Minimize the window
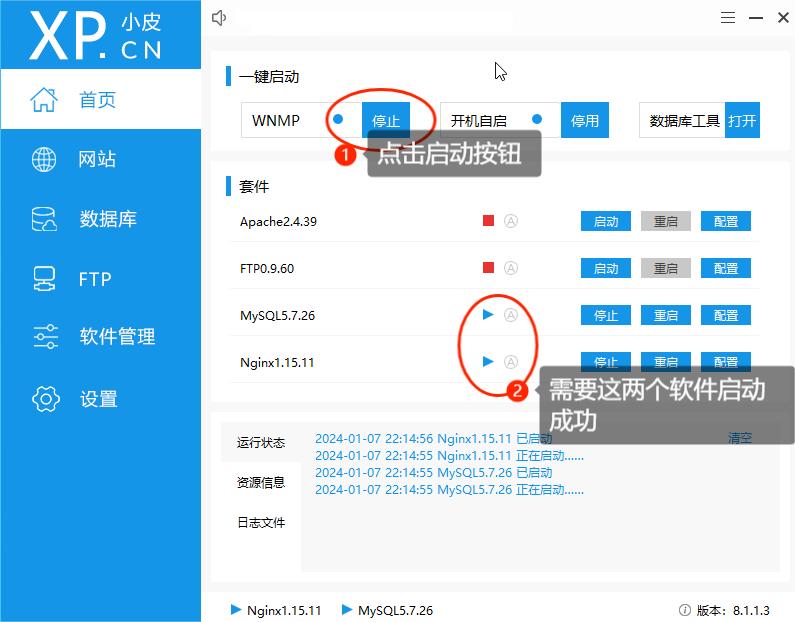The height and width of the screenshot is (622, 795). pos(756,18)
